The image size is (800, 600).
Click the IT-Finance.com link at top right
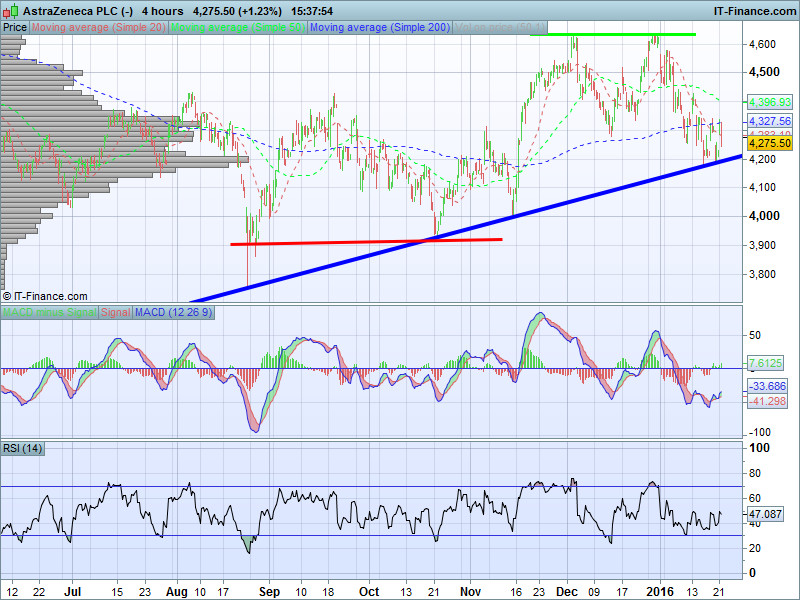point(753,11)
